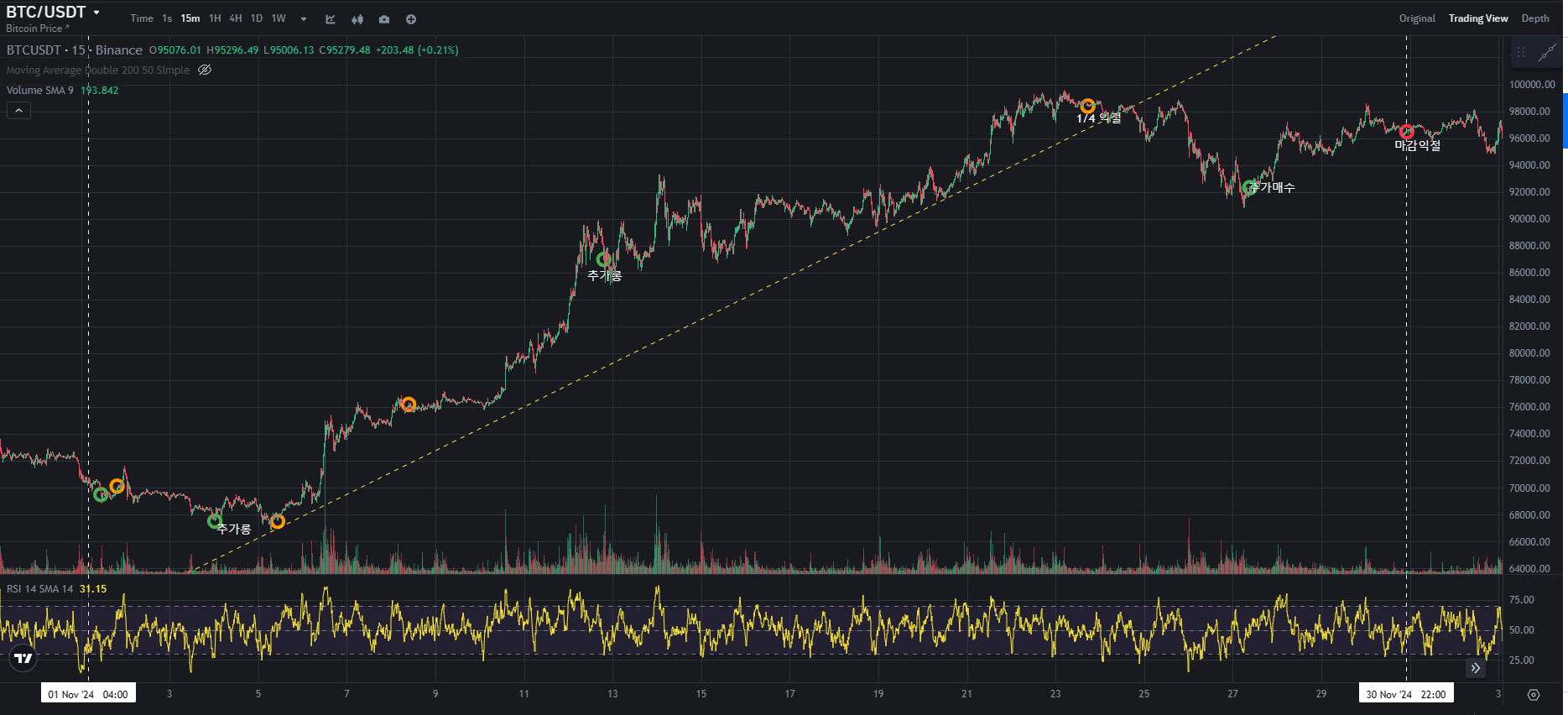Switch to the Trading View tab
Screen dimensions: 1568x715
point(1478,18)
